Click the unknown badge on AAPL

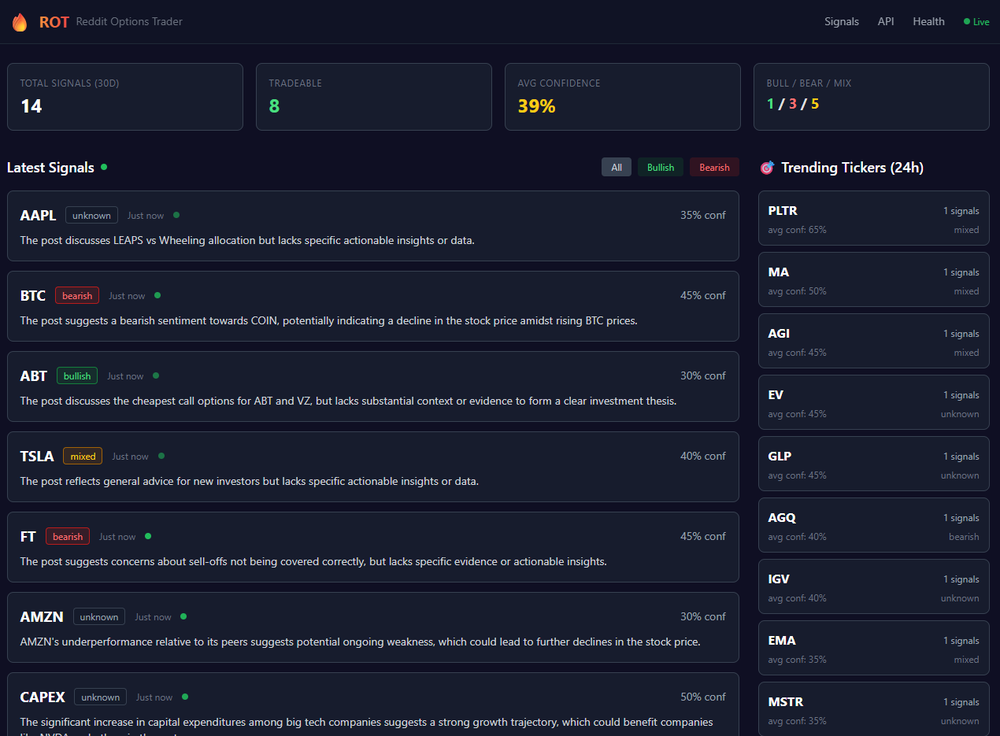click(x=91, y=216)
